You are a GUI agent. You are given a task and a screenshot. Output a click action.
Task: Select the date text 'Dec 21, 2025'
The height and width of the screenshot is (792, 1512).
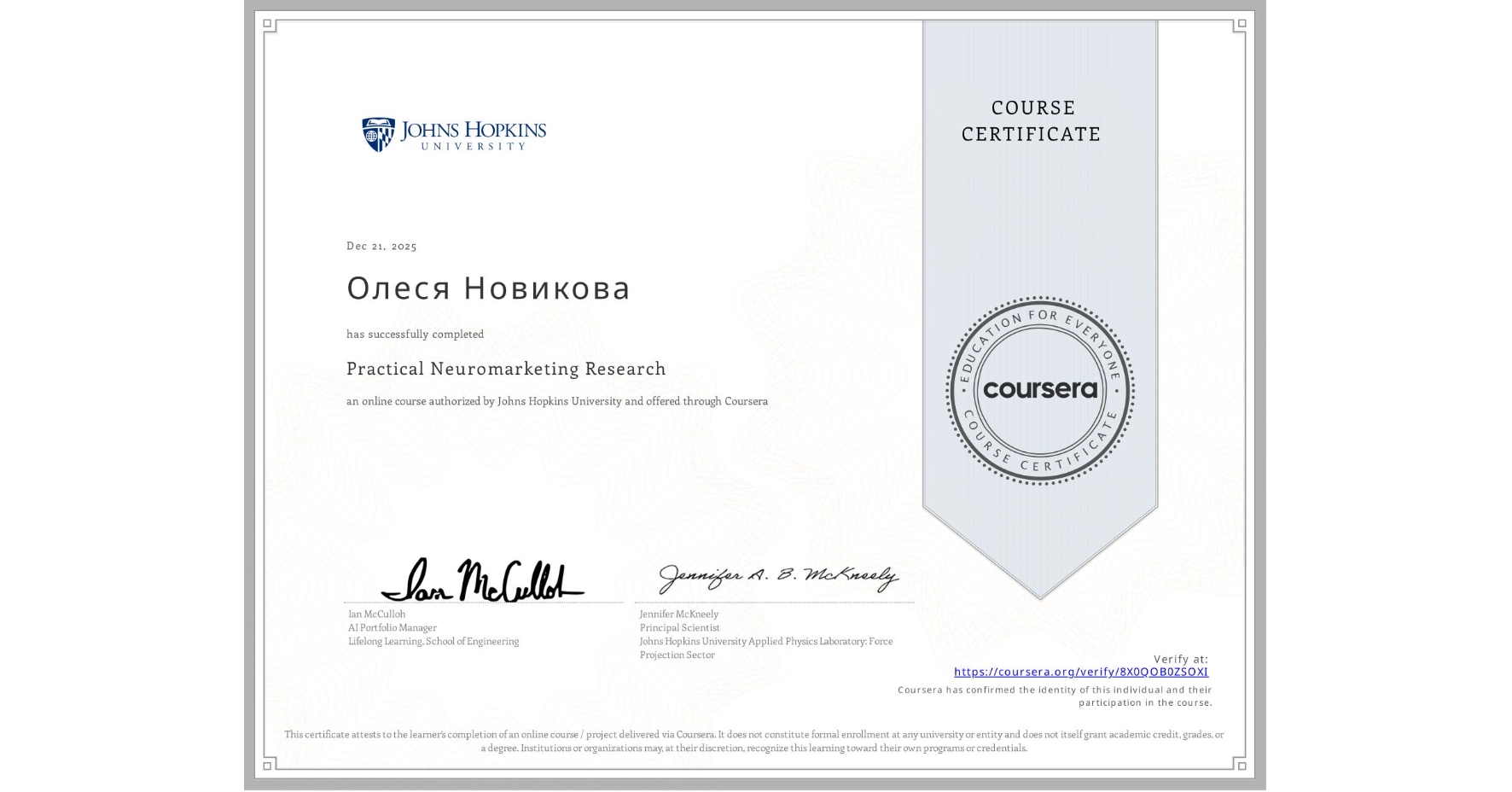381,246
